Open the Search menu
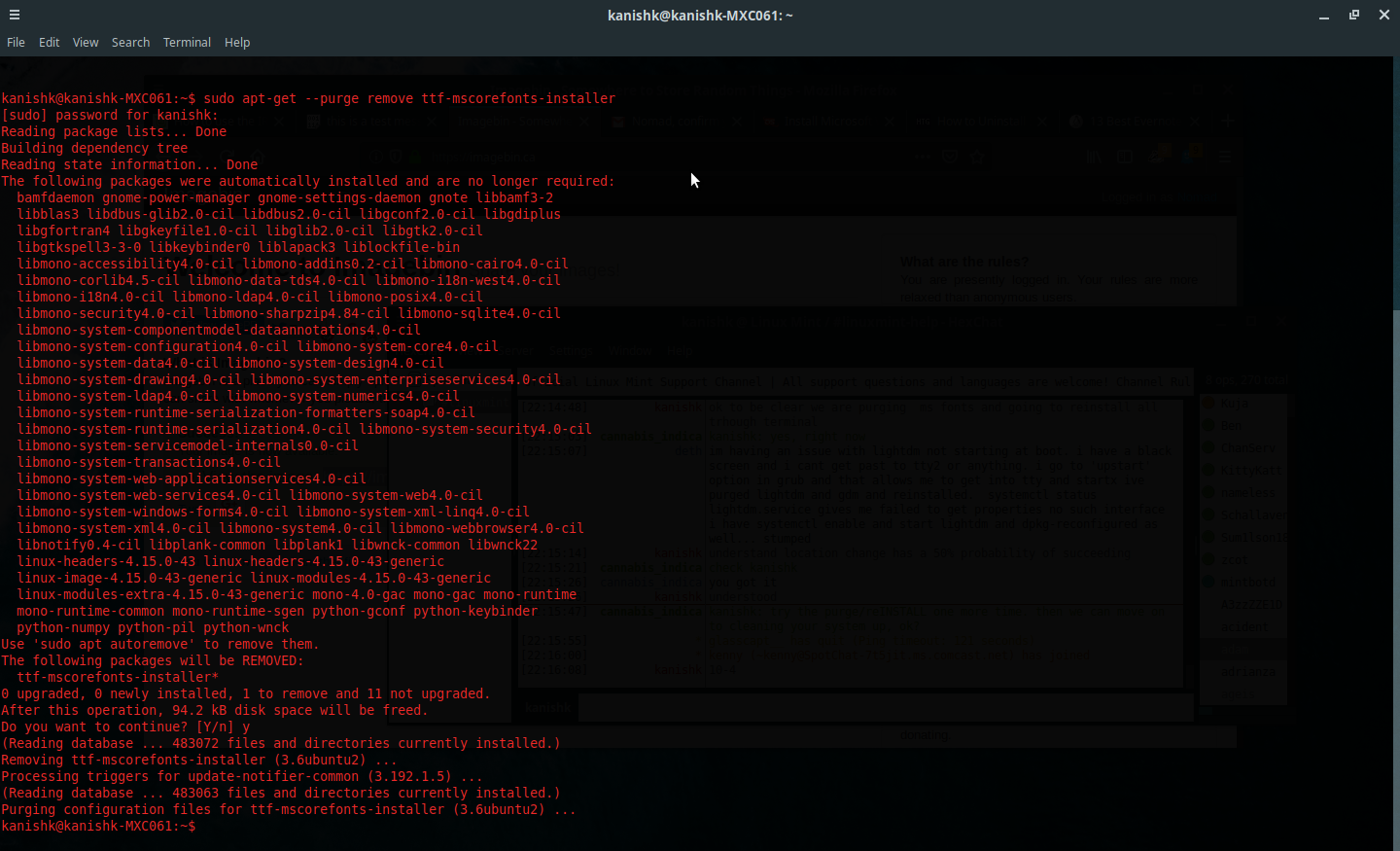This screenshot has height=851, width=1400. [x=130, y=43]
